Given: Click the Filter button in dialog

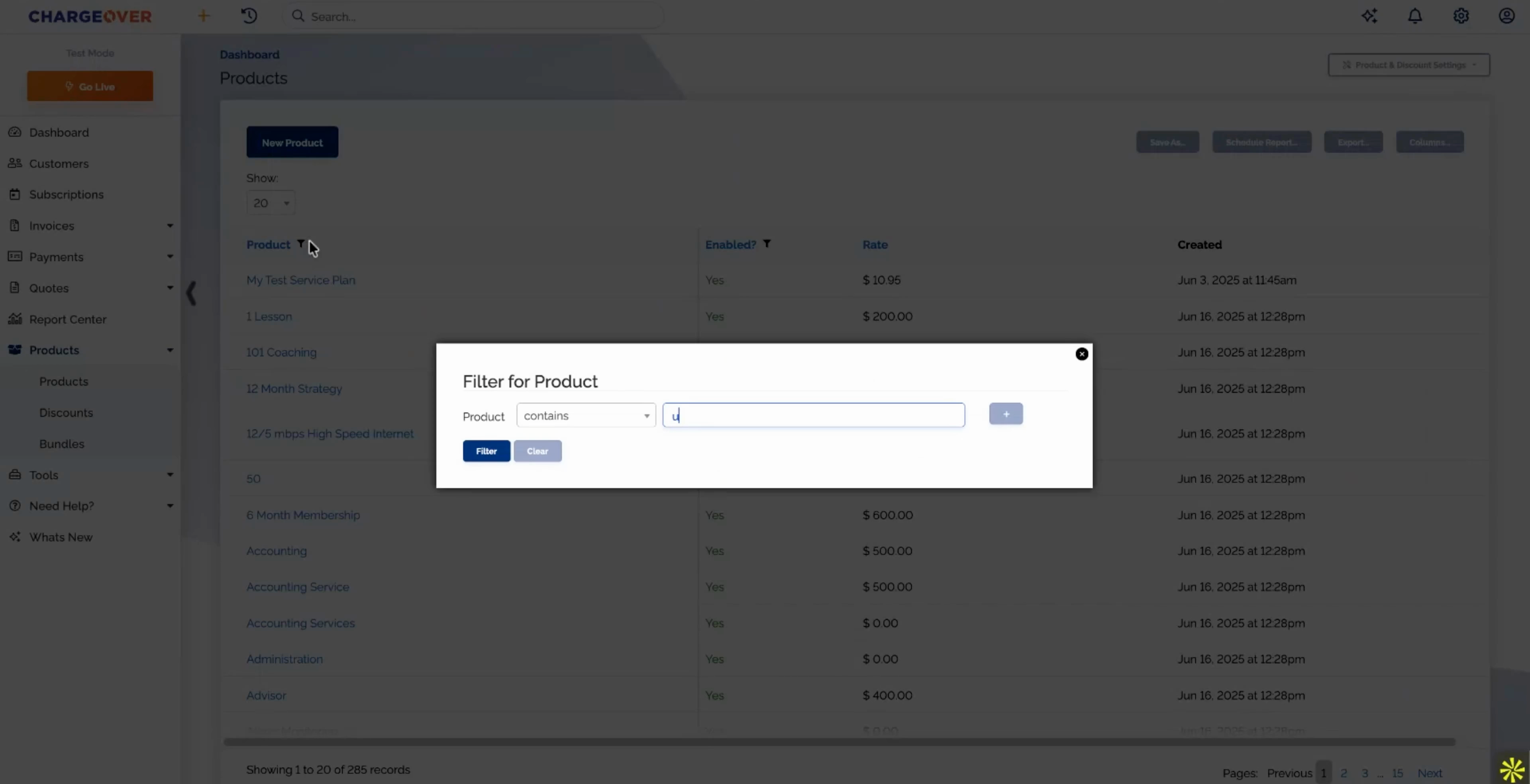Looking at the screenshot, I should click(x=486, y=451).
